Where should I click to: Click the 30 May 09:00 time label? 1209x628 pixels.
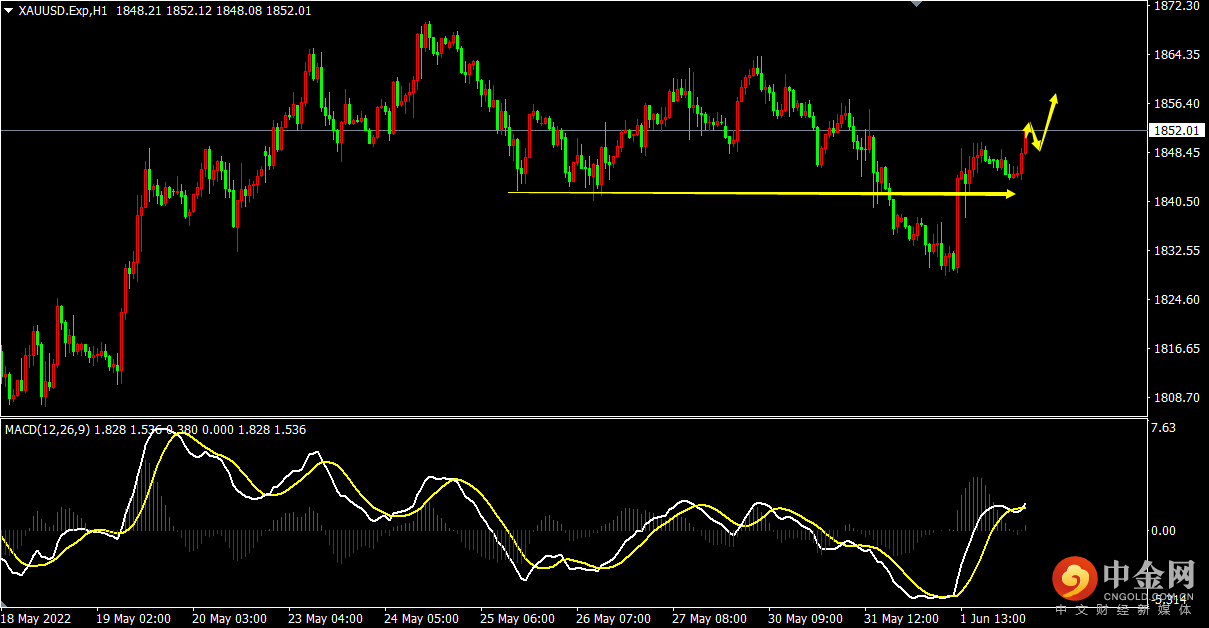pyautogui.click(x=805, y=619)
